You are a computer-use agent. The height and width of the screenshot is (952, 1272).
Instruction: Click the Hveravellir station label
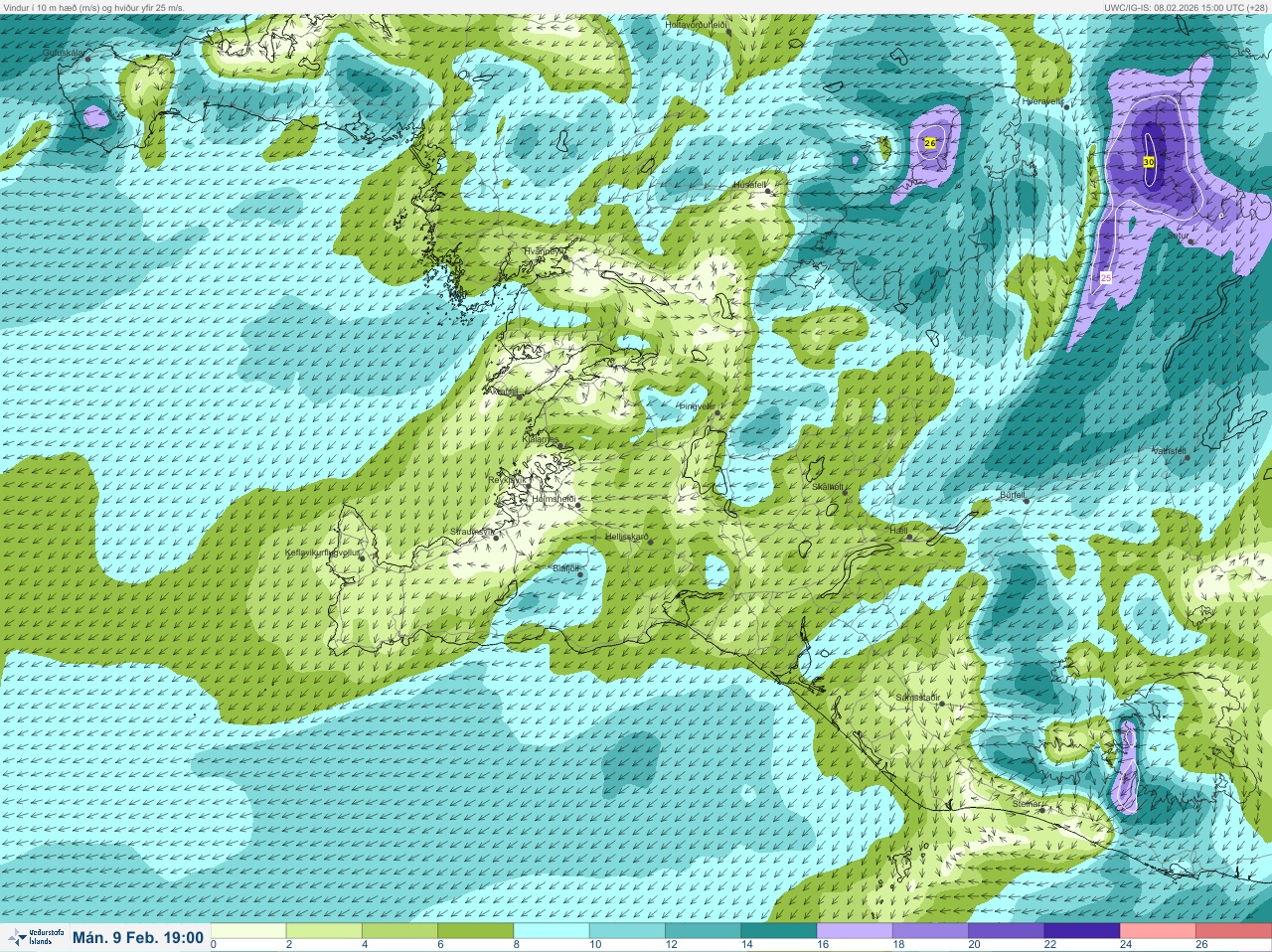pos(1042,100)
